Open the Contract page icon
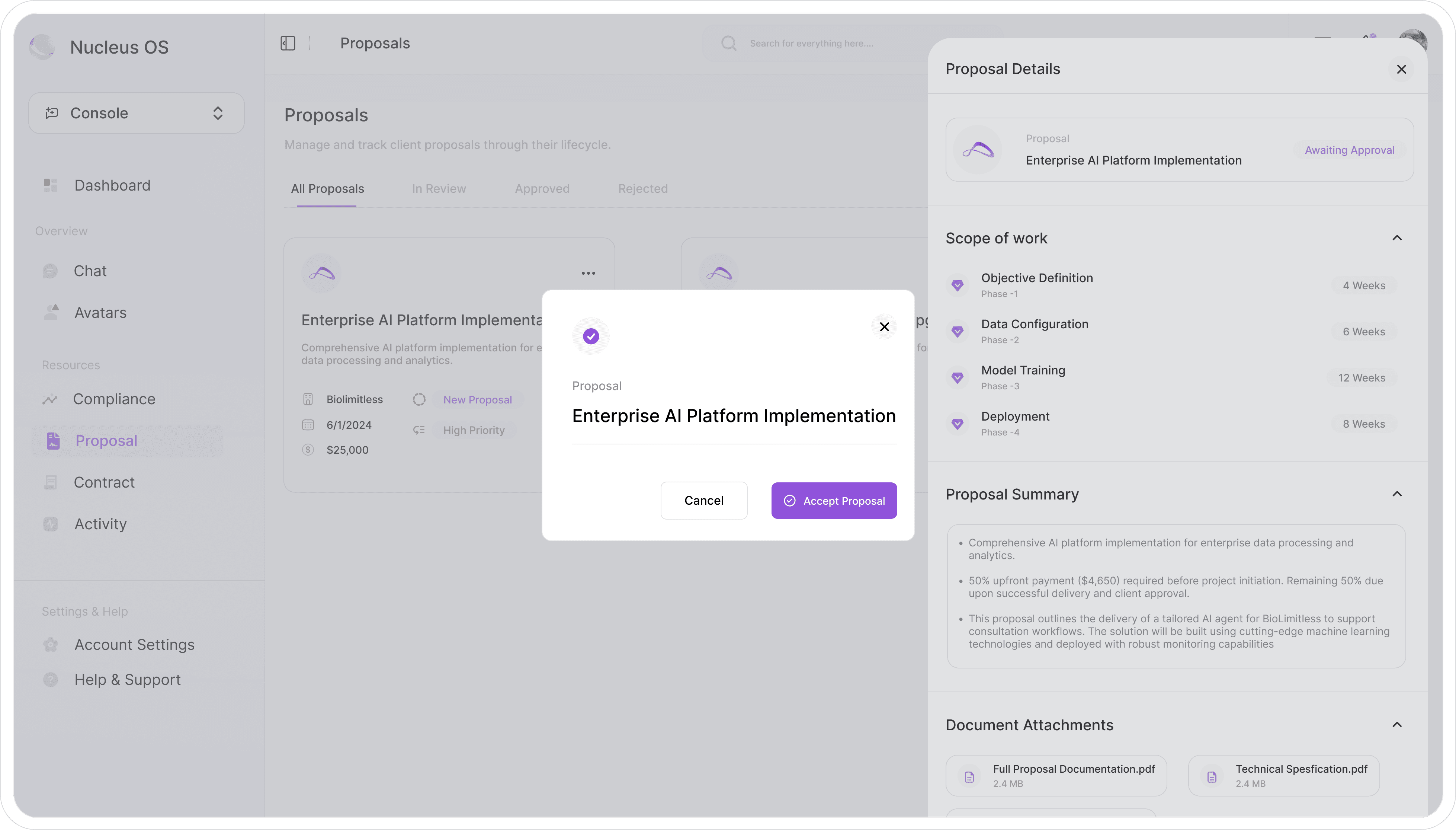 pyautogui.click(x=50, y=482)
